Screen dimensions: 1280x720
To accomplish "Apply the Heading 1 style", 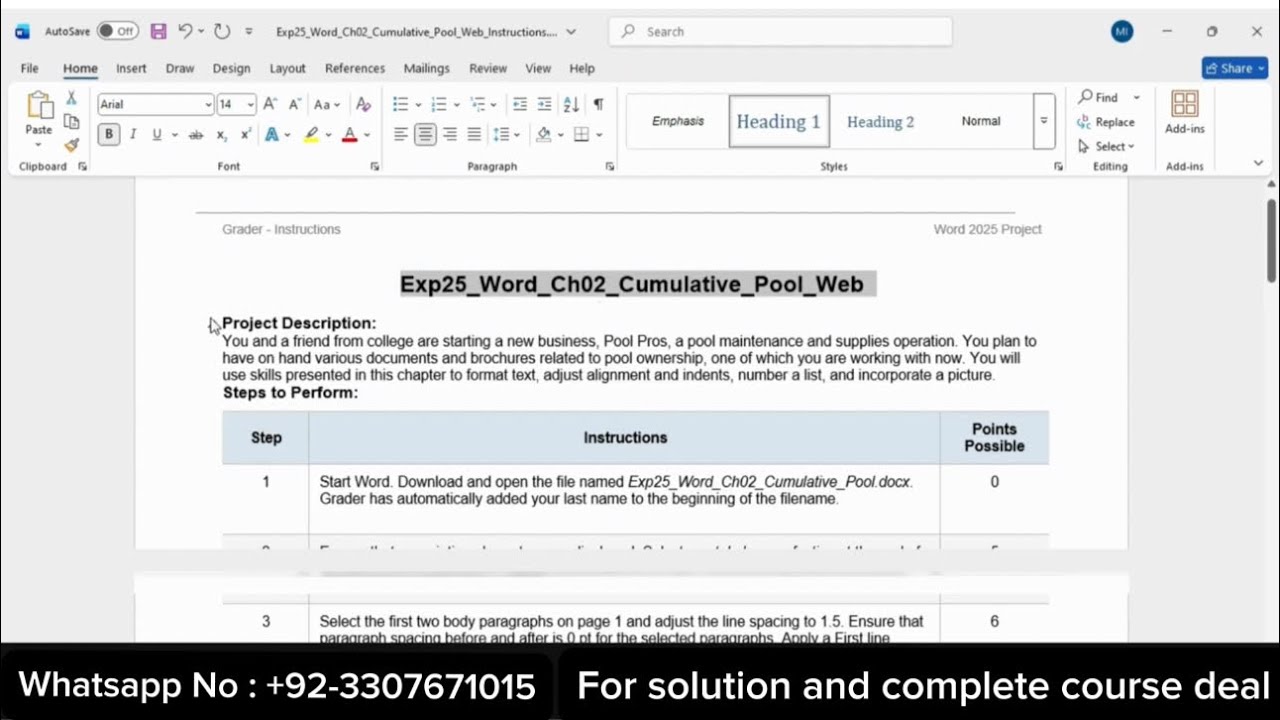I will (779, 121).
